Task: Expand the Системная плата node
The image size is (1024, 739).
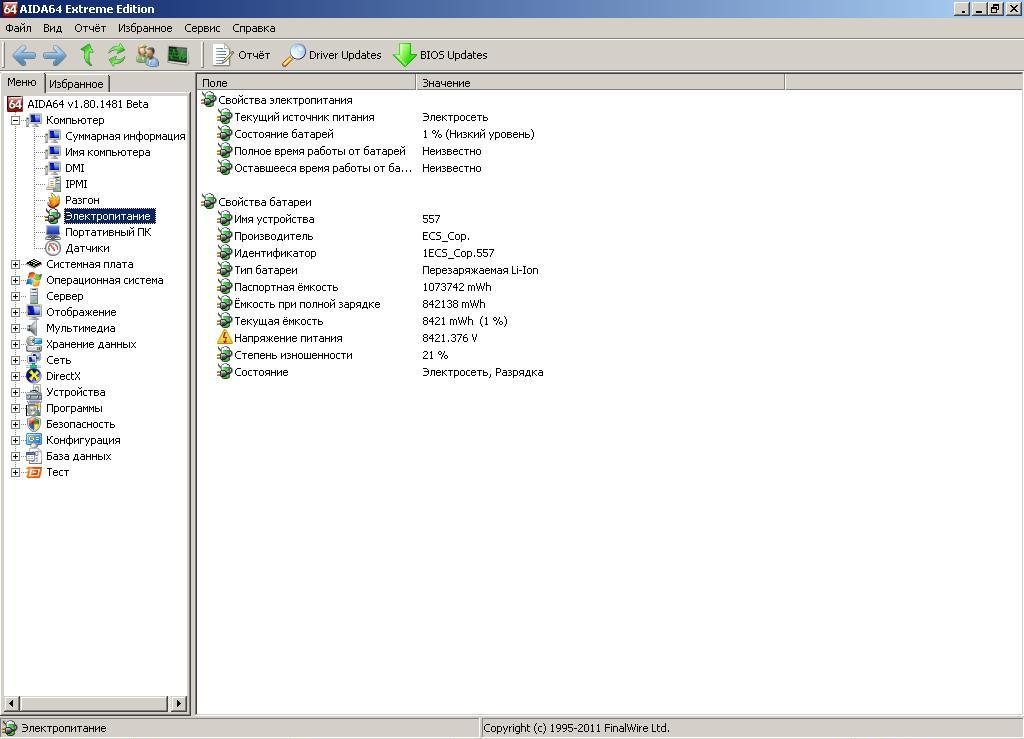Action: 16,264
